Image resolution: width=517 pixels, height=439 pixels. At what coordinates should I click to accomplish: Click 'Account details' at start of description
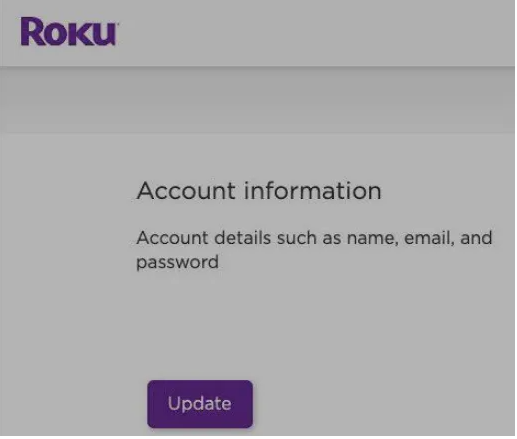(x=204, y=238)
